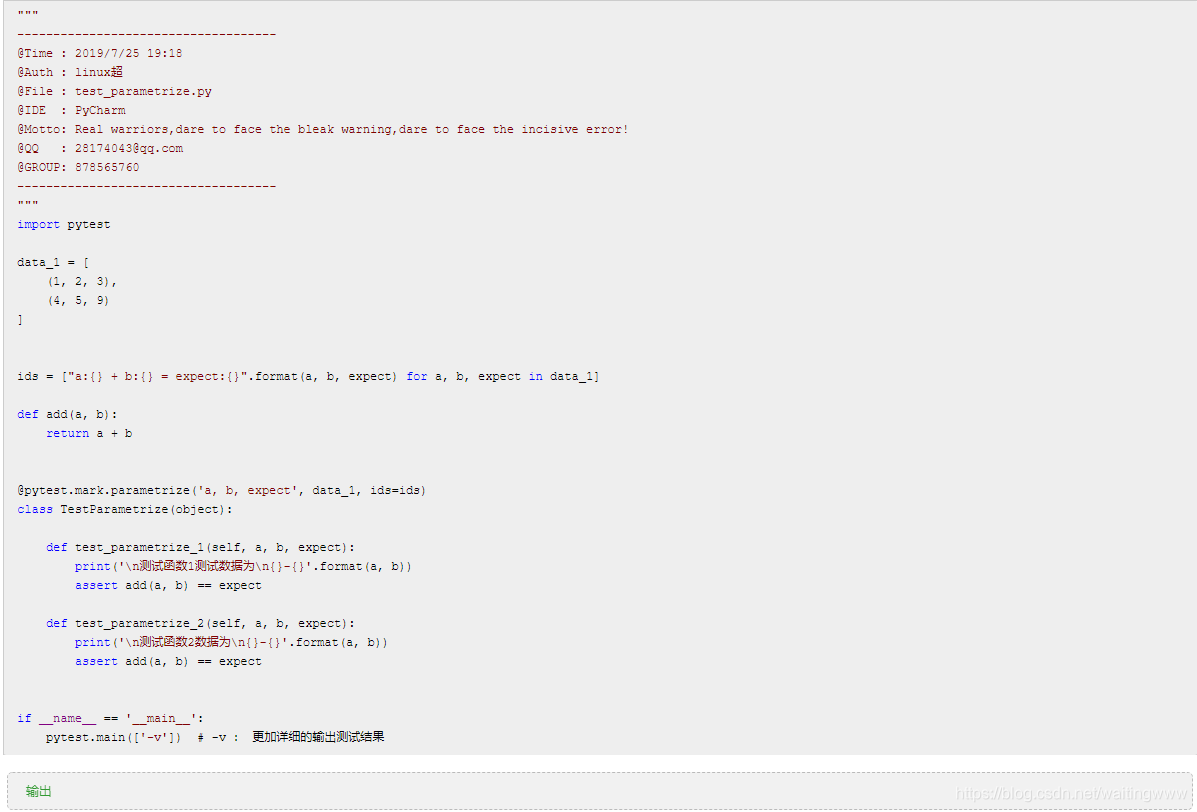Click the 'import pytest' line
Screen dimensions: 1197x812
coord(64,224)
